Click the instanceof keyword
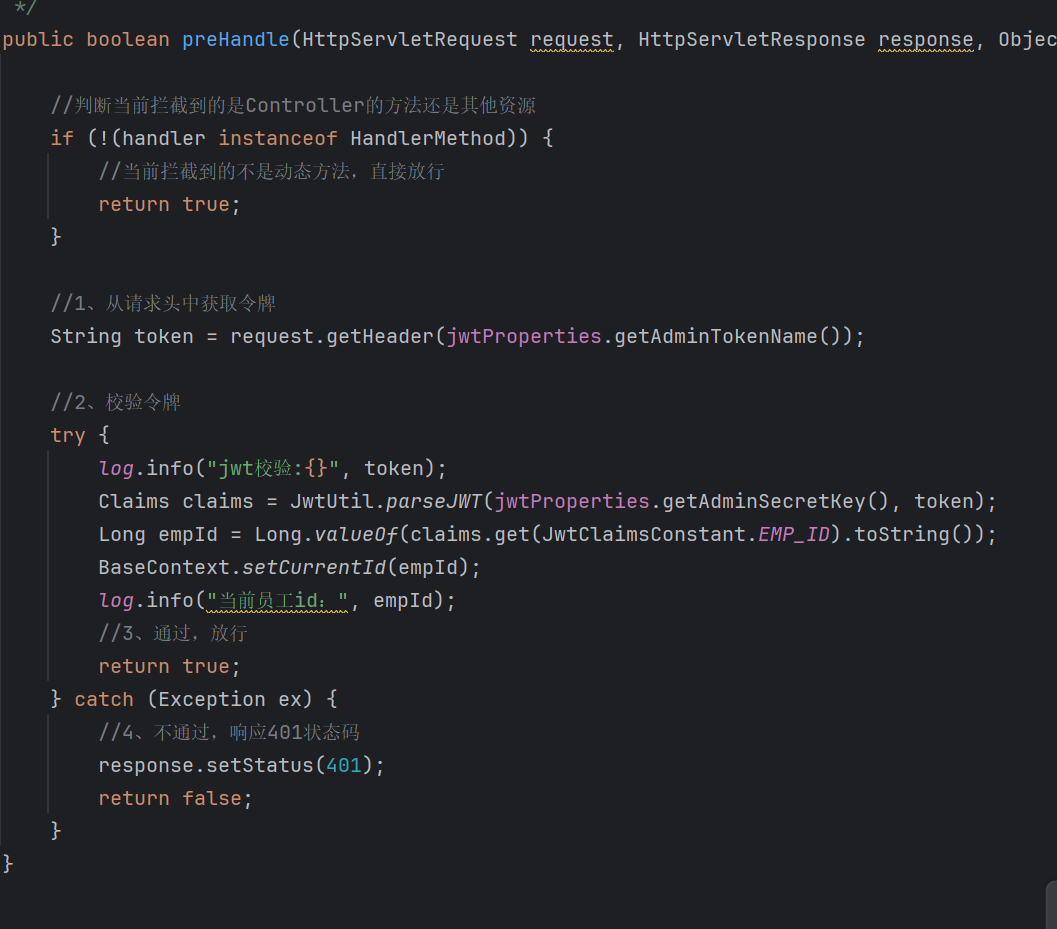Viewport: 1057px width, 929px height. [x=278, y=138]
